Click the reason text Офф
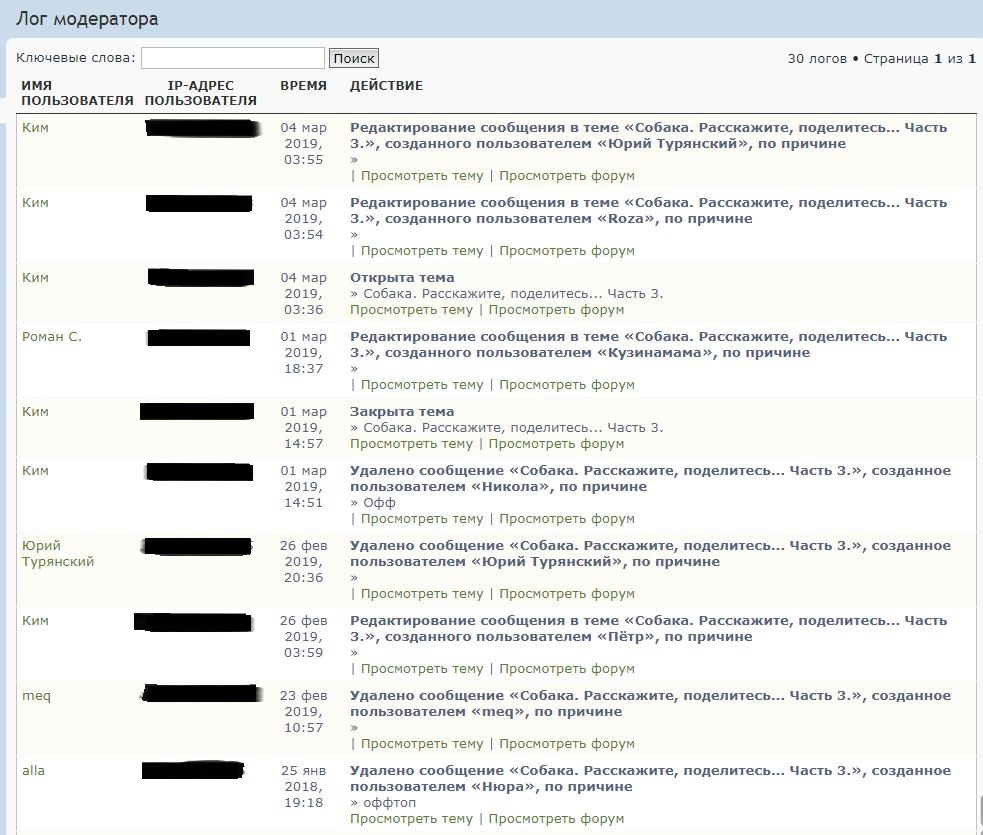 (379, 503)
